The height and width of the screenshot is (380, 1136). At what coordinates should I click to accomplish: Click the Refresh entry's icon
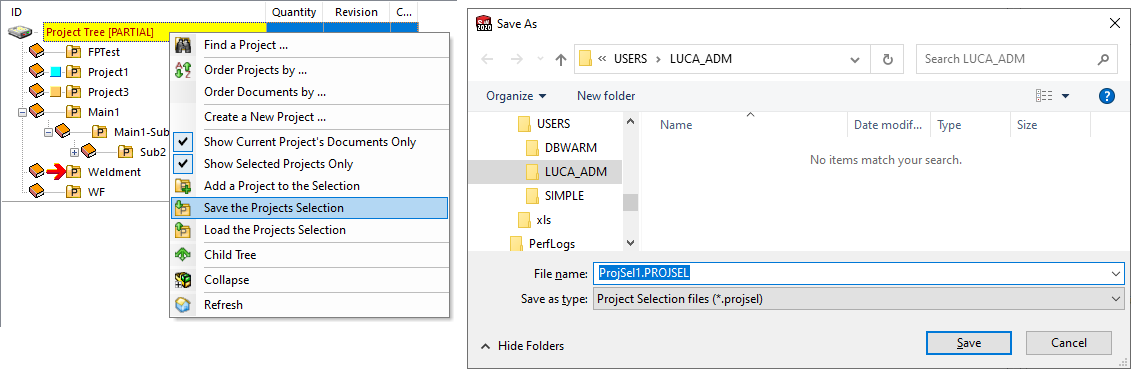183,305
